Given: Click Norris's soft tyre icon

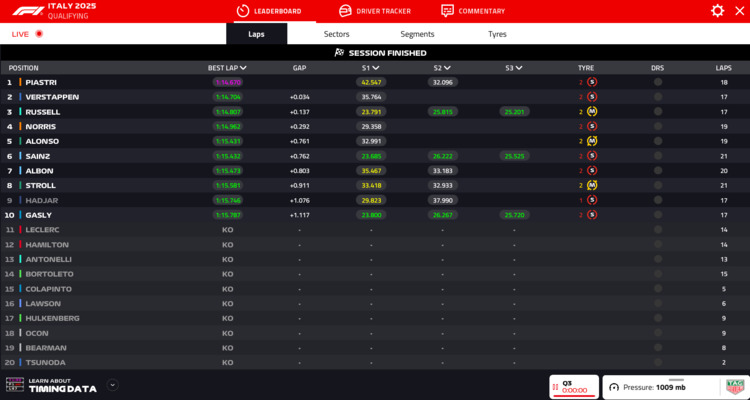Looking at the screenshot, I should pos(592,127).
